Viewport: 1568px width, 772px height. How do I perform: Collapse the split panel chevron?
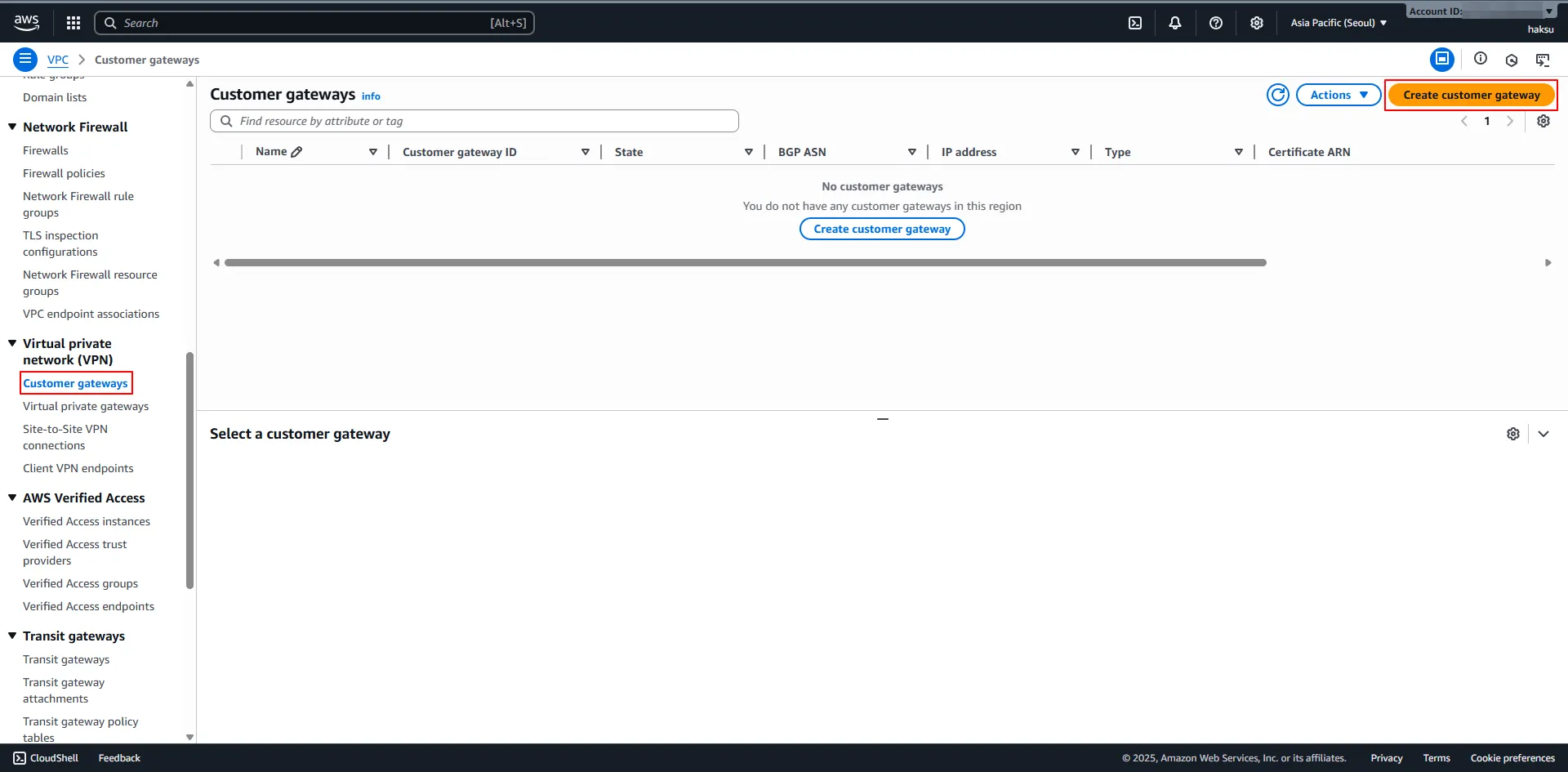(x=1543, y=434)
